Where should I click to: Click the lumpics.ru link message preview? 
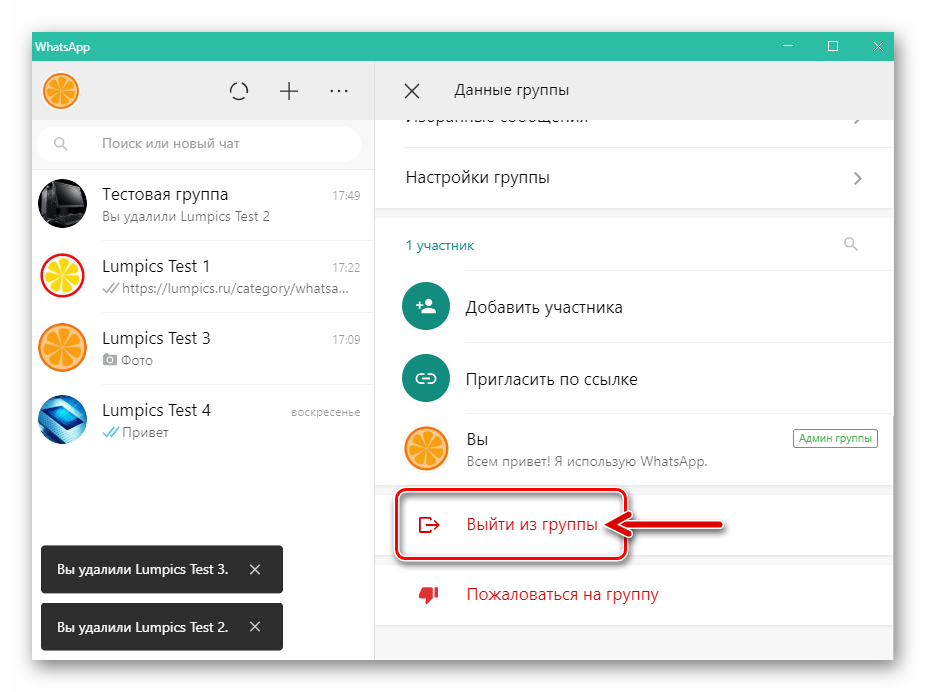[x=235, y=288]
